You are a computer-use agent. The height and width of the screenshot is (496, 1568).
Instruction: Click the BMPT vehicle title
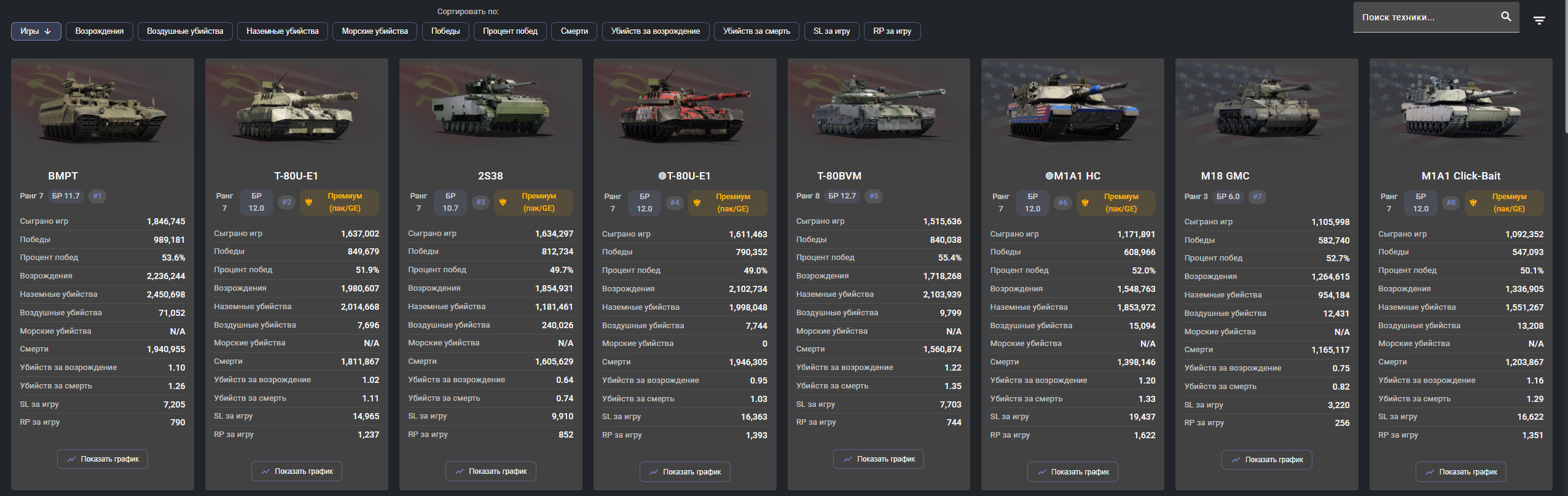[63, 176]
